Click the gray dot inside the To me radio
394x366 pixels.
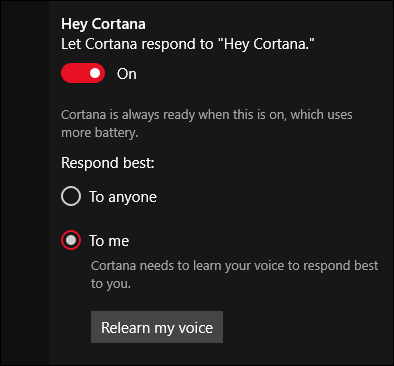(71, 240)
